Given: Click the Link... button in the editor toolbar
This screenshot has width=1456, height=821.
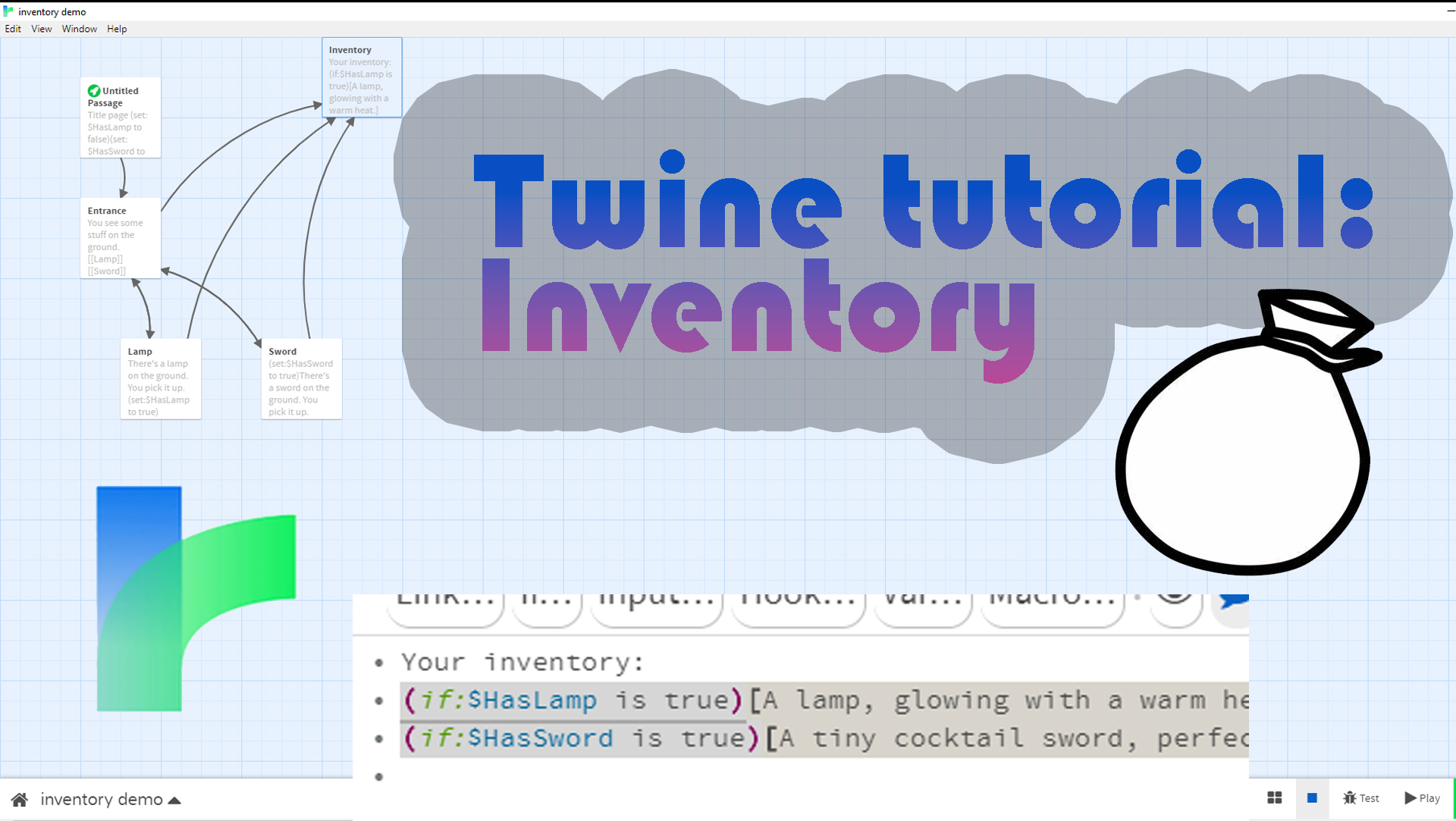Looking at the screenshot, I should (445, 601).
